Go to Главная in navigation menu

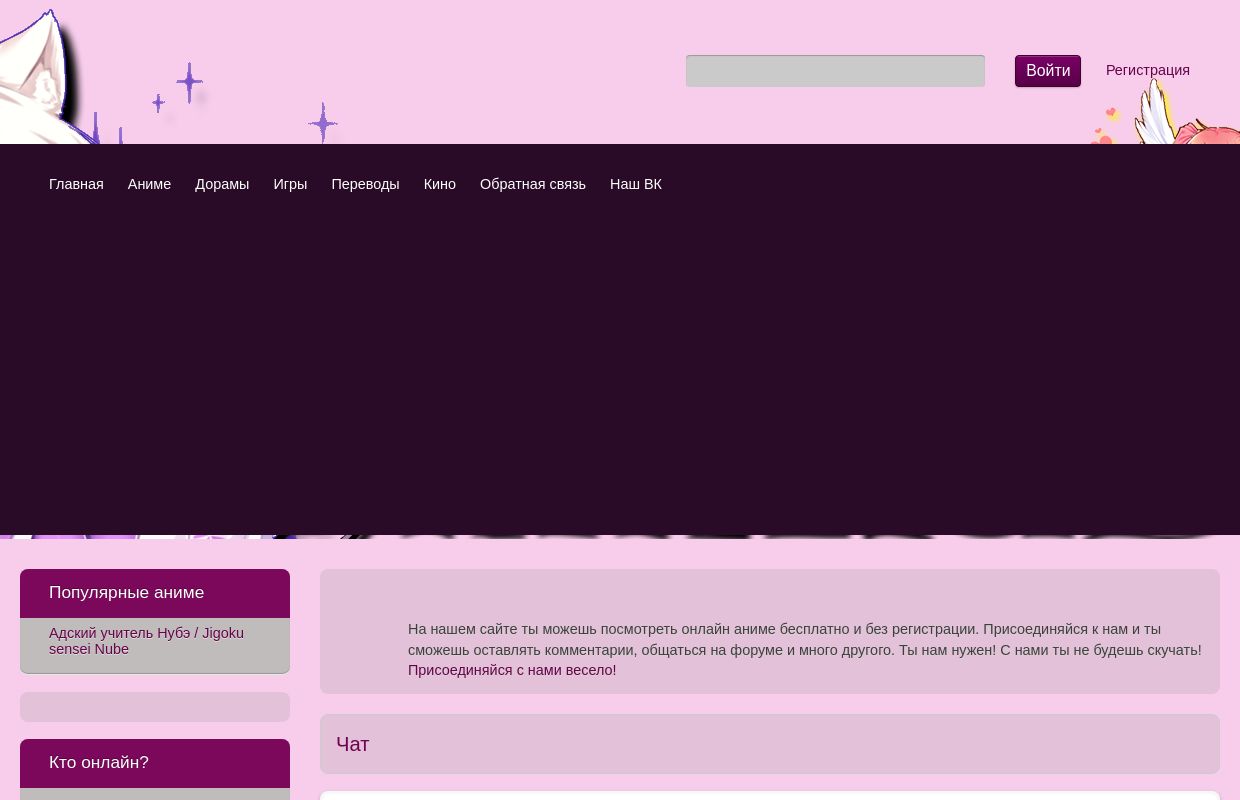[76, 184]
